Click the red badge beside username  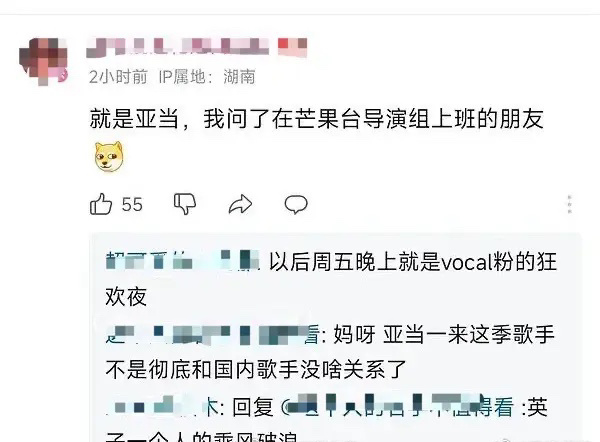292,47
